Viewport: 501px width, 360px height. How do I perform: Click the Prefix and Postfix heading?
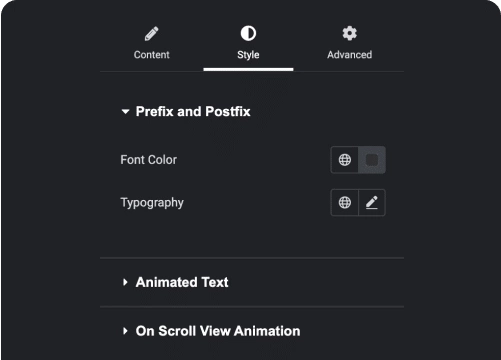[193, 112]
